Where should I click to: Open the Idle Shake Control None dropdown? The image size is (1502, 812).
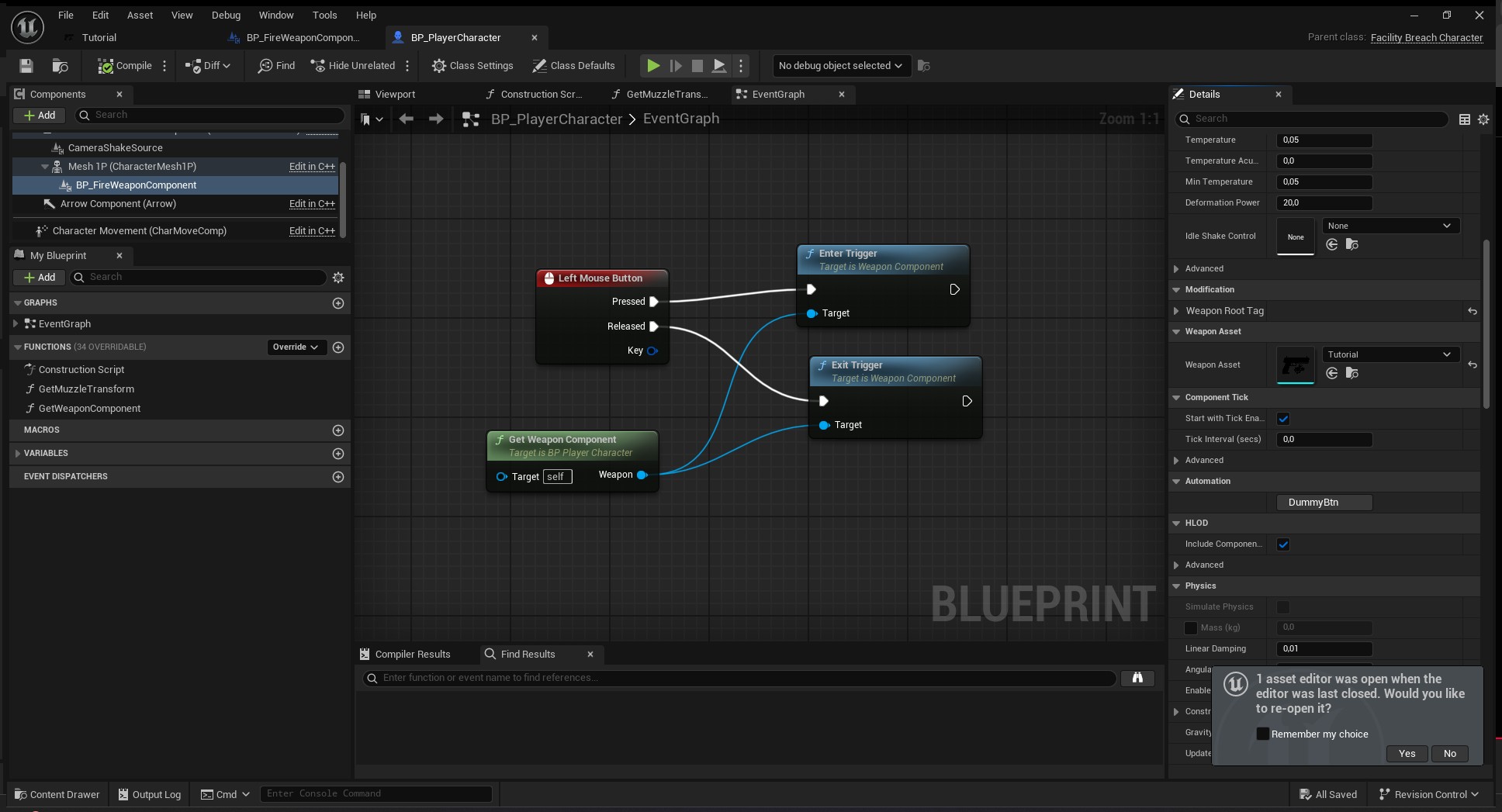[1390, 226]
